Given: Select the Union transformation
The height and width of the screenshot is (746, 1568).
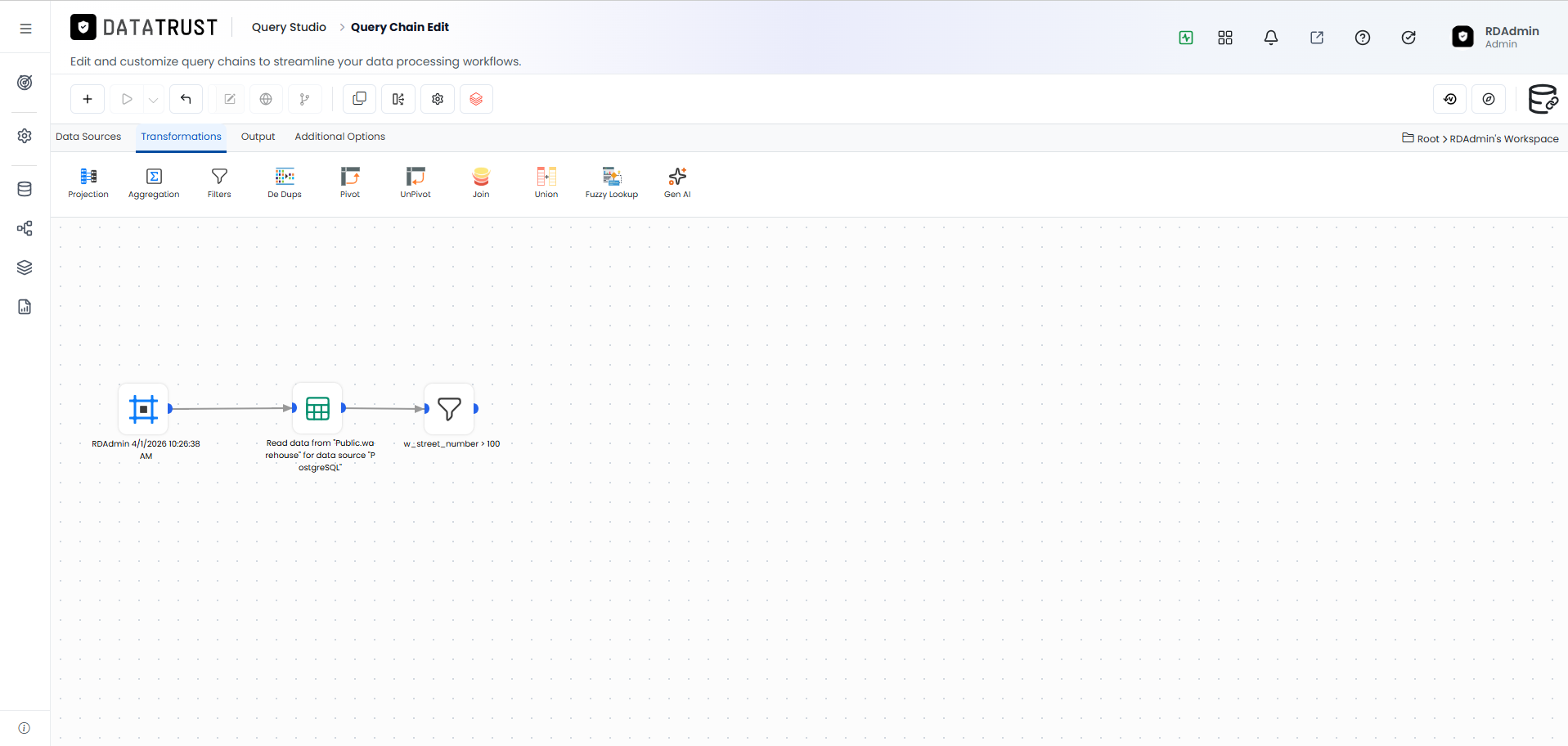Looking at the screenshot, I should [x=546, y=182].
